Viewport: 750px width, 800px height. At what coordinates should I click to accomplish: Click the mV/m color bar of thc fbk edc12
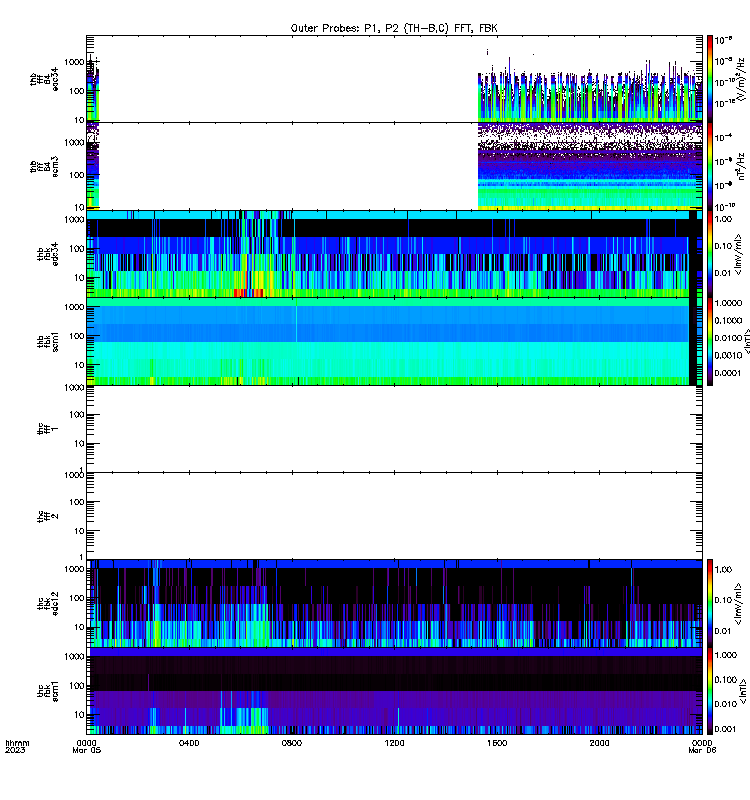tap(709, 604)
